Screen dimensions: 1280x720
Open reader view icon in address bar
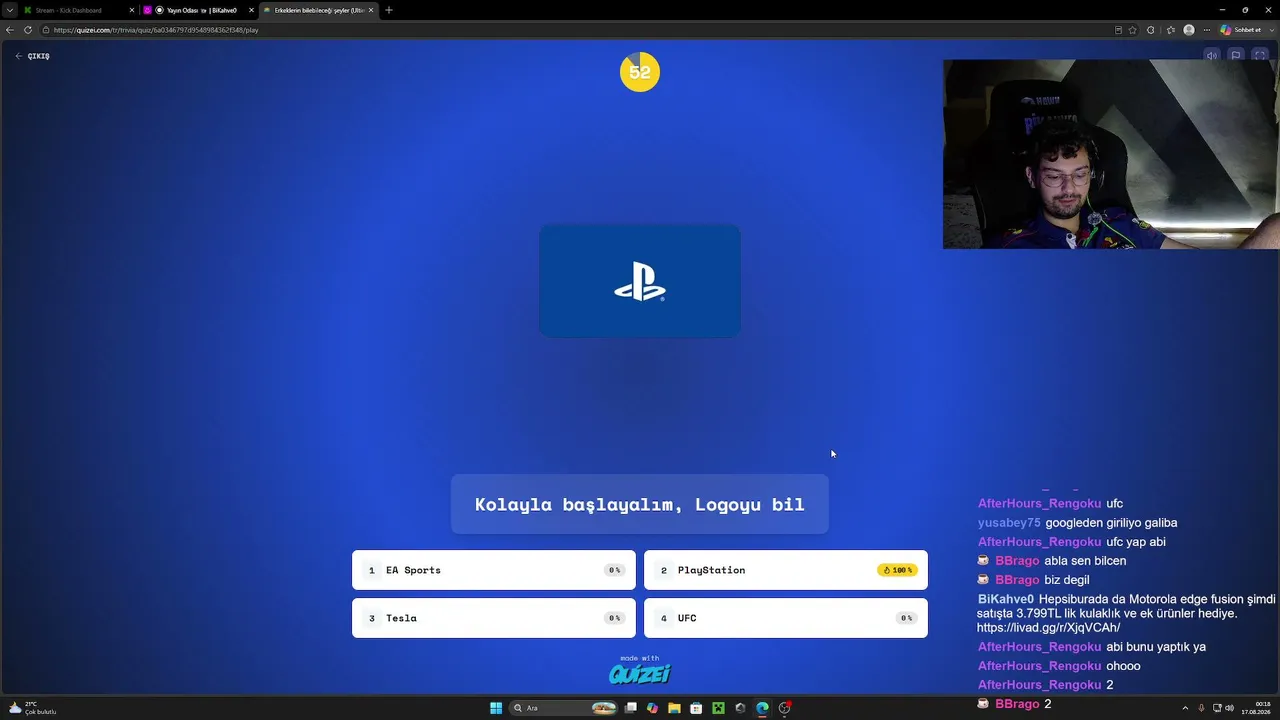(1118, 30)
